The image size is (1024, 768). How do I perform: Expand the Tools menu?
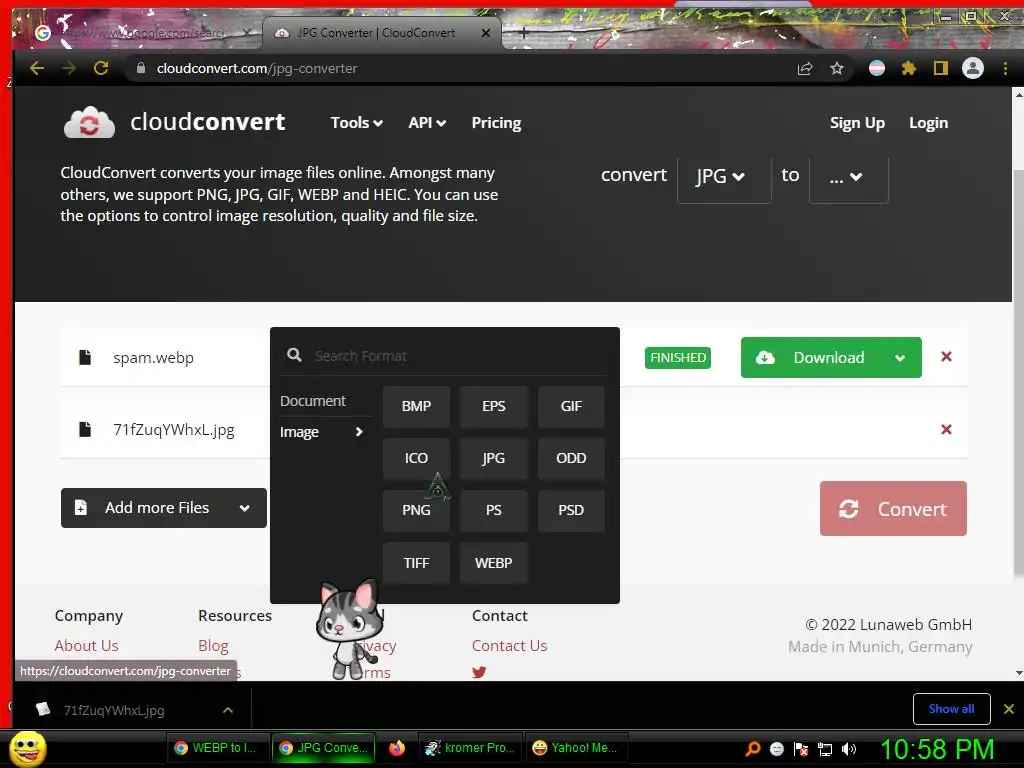[x=357, y=123]
